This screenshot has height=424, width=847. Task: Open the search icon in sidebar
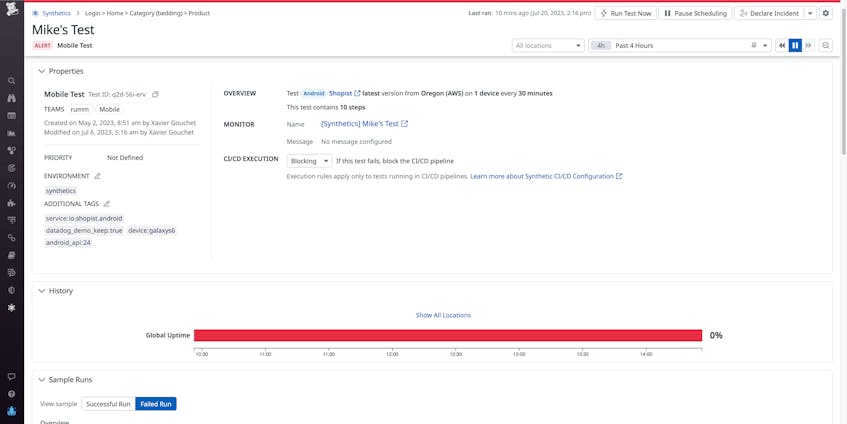(11, 80)
